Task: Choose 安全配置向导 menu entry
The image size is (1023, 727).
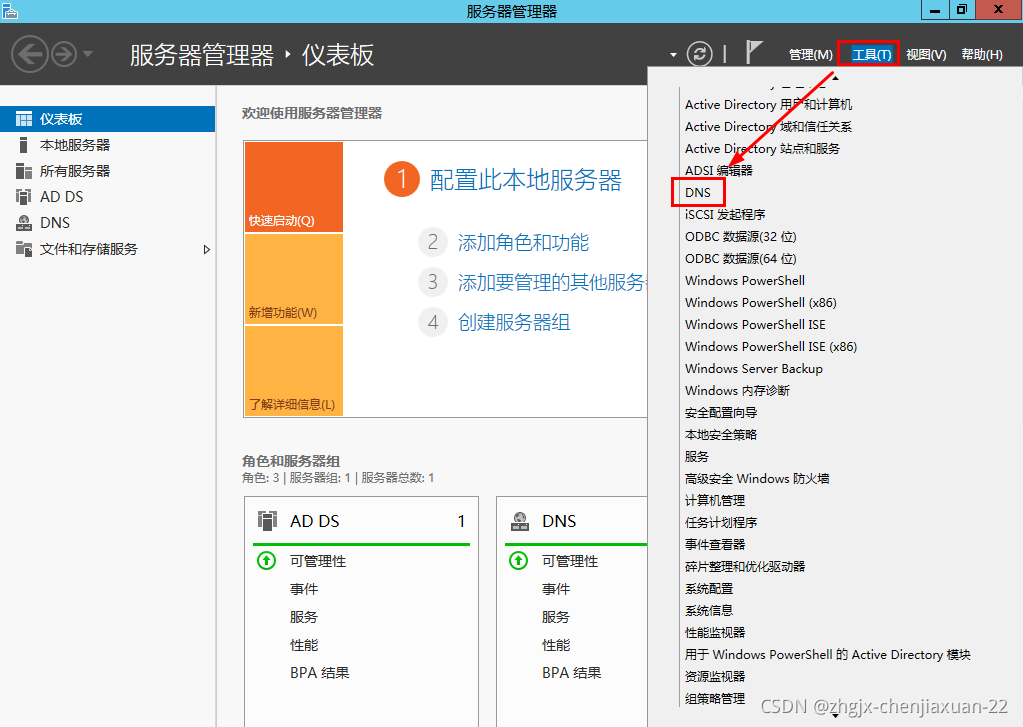Action: tap(721, 412)
